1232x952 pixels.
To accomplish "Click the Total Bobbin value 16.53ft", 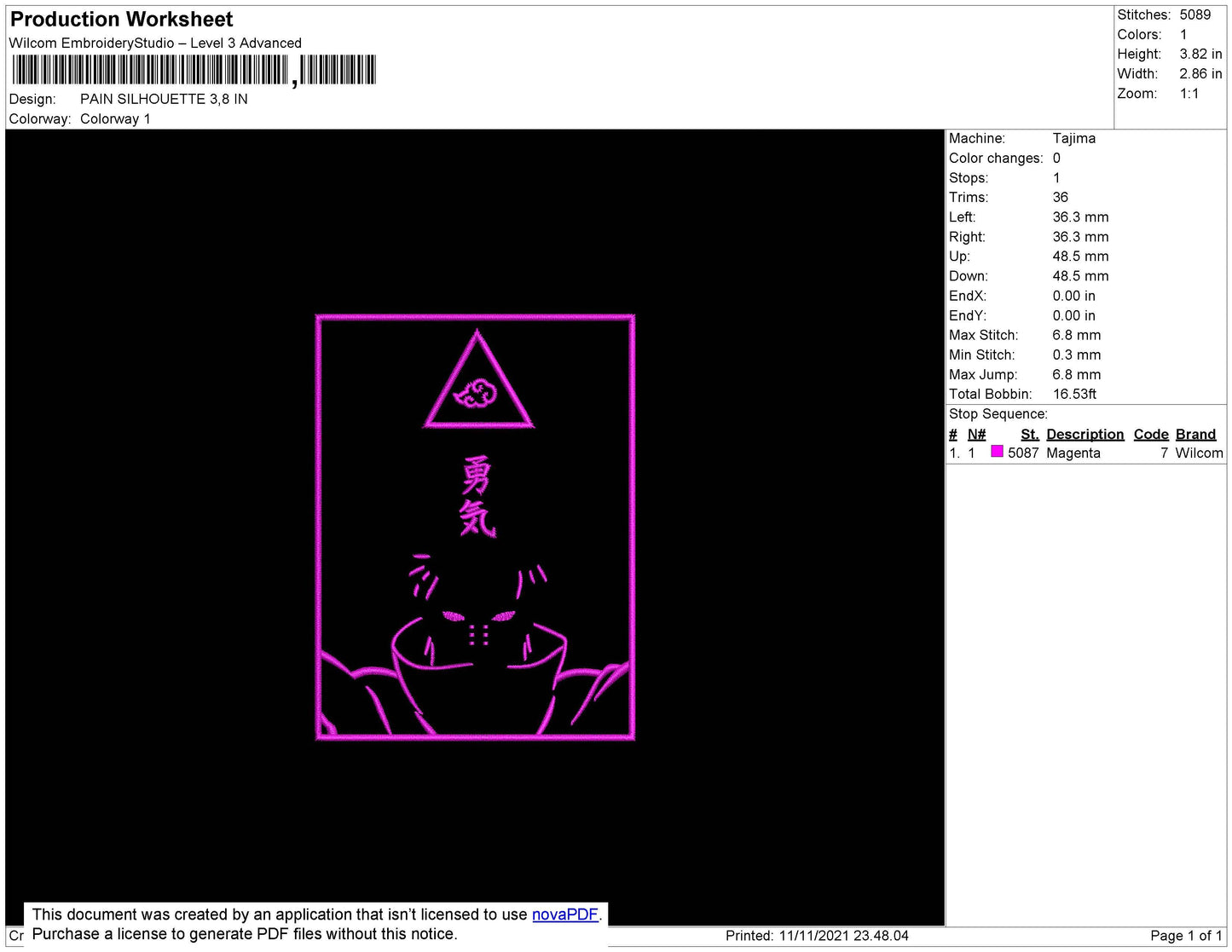I will [1074, 394].
